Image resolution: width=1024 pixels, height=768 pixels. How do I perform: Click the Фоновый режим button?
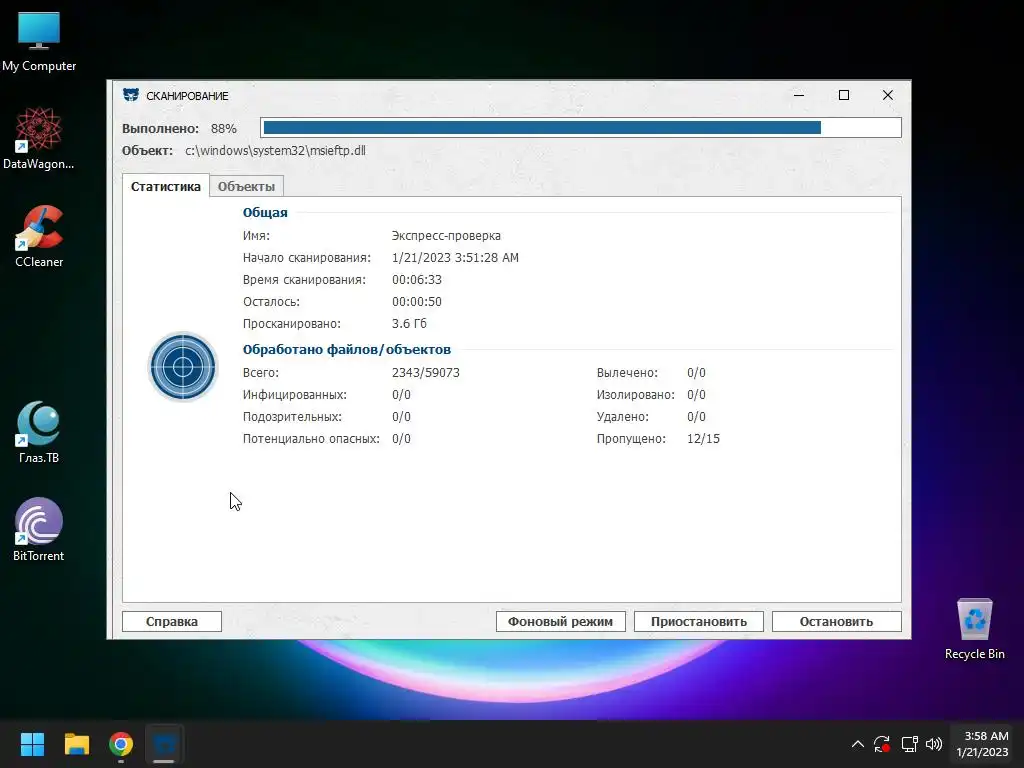(x=560, y=622)
